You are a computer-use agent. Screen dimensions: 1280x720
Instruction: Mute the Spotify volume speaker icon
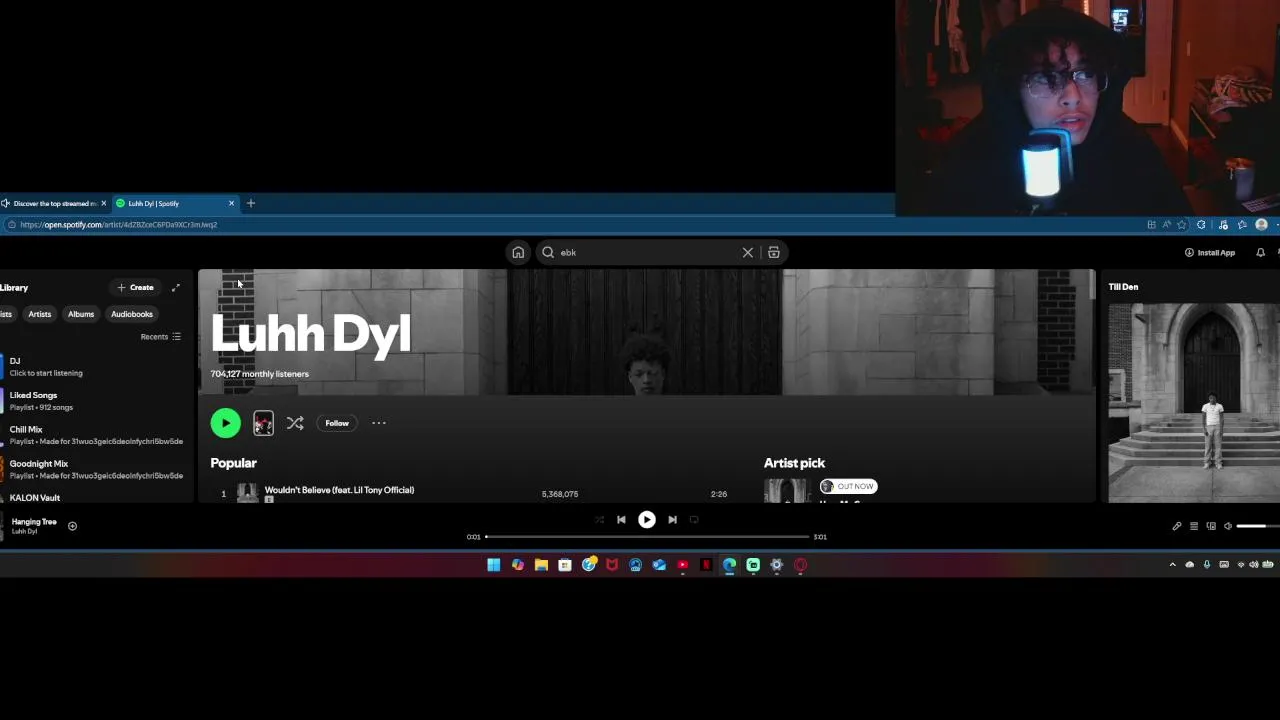tap(1228, 526)
